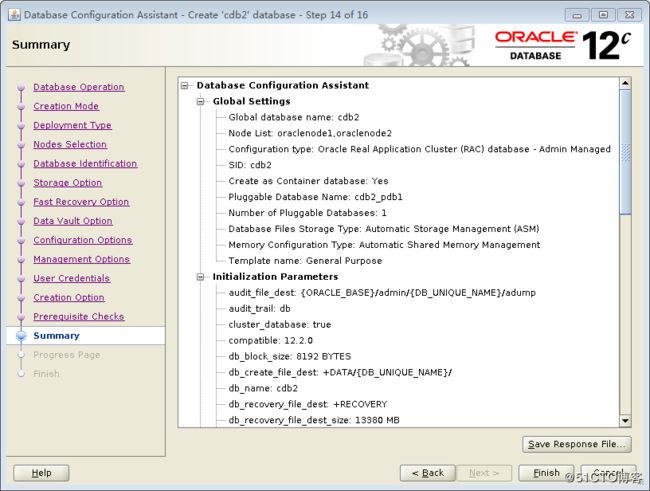Jump to the Deployment Type step
The width and height of the screenshot is (650, 491).
pos(73,125)
